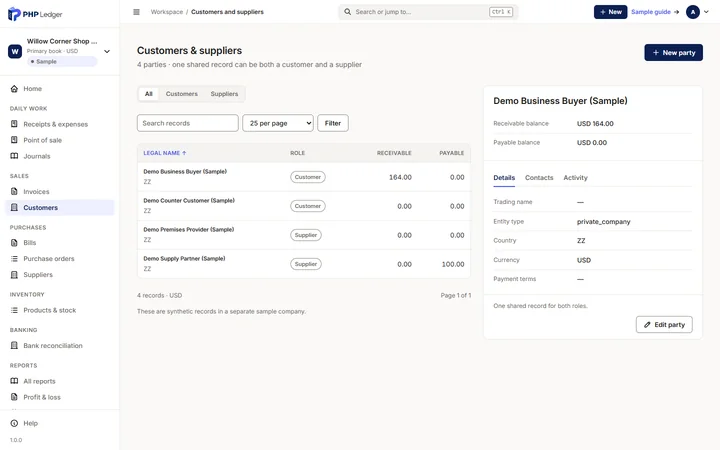Expand the company switcher chevron

[x=107, y=51]
